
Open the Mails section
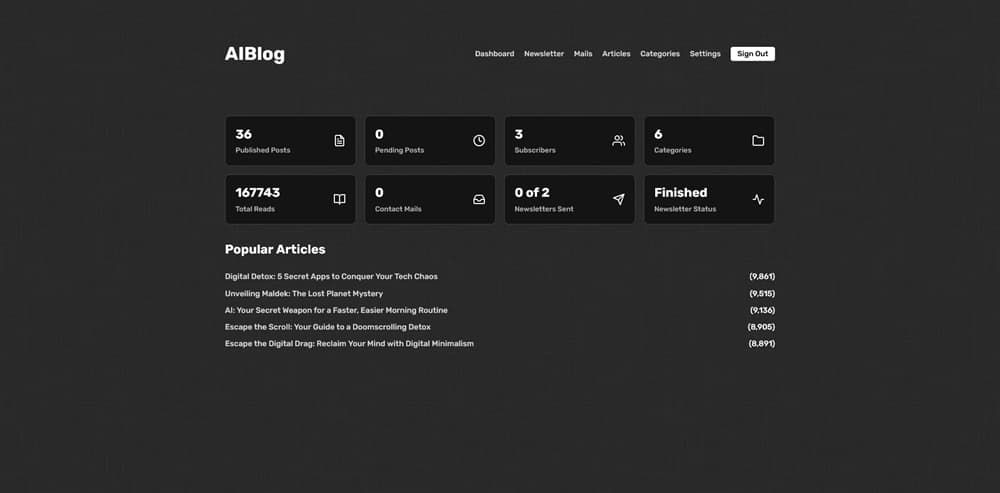583,54
